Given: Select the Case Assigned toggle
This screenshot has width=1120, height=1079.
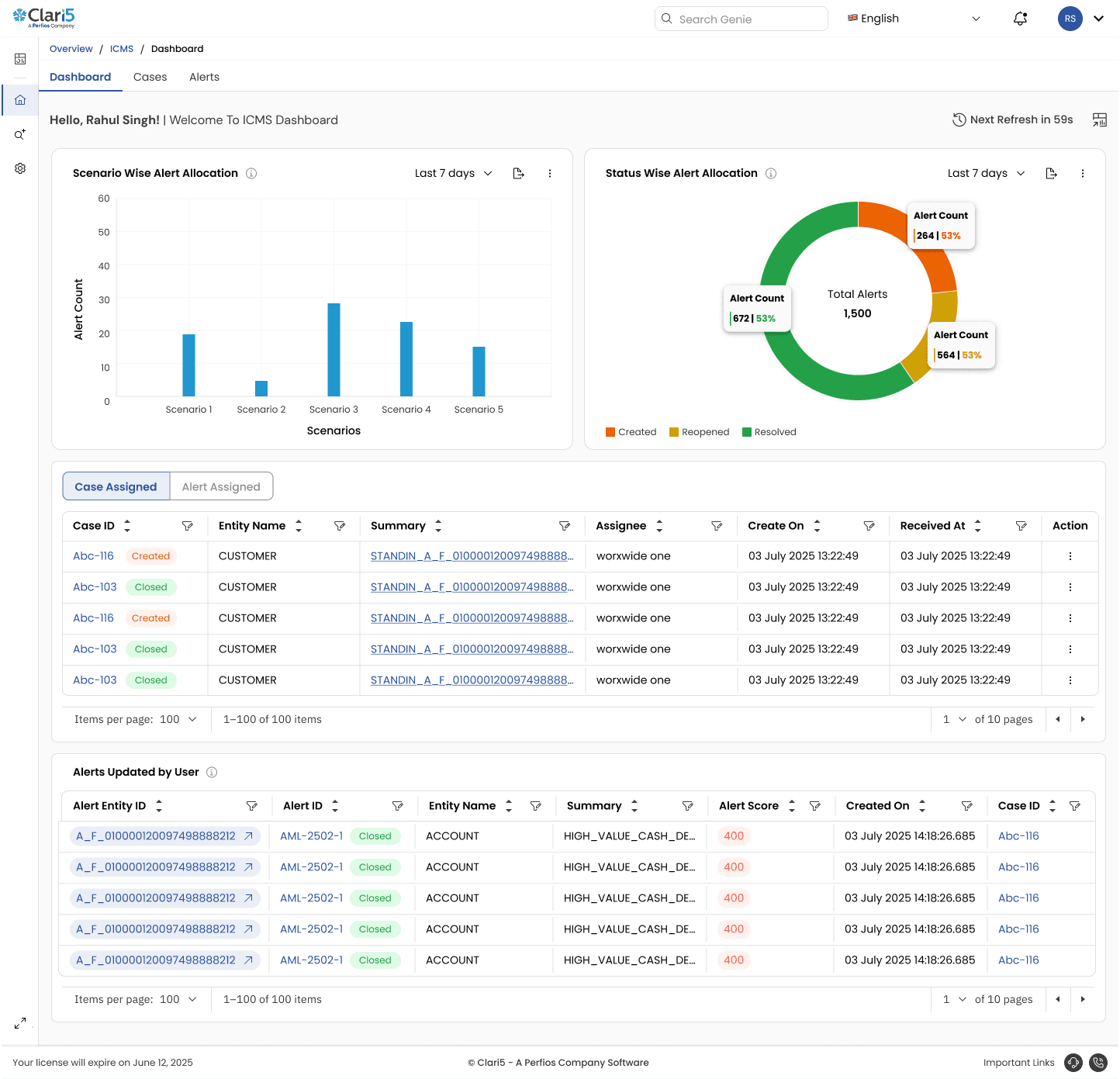Looking at the screenshot, I should tap(116, 486).
